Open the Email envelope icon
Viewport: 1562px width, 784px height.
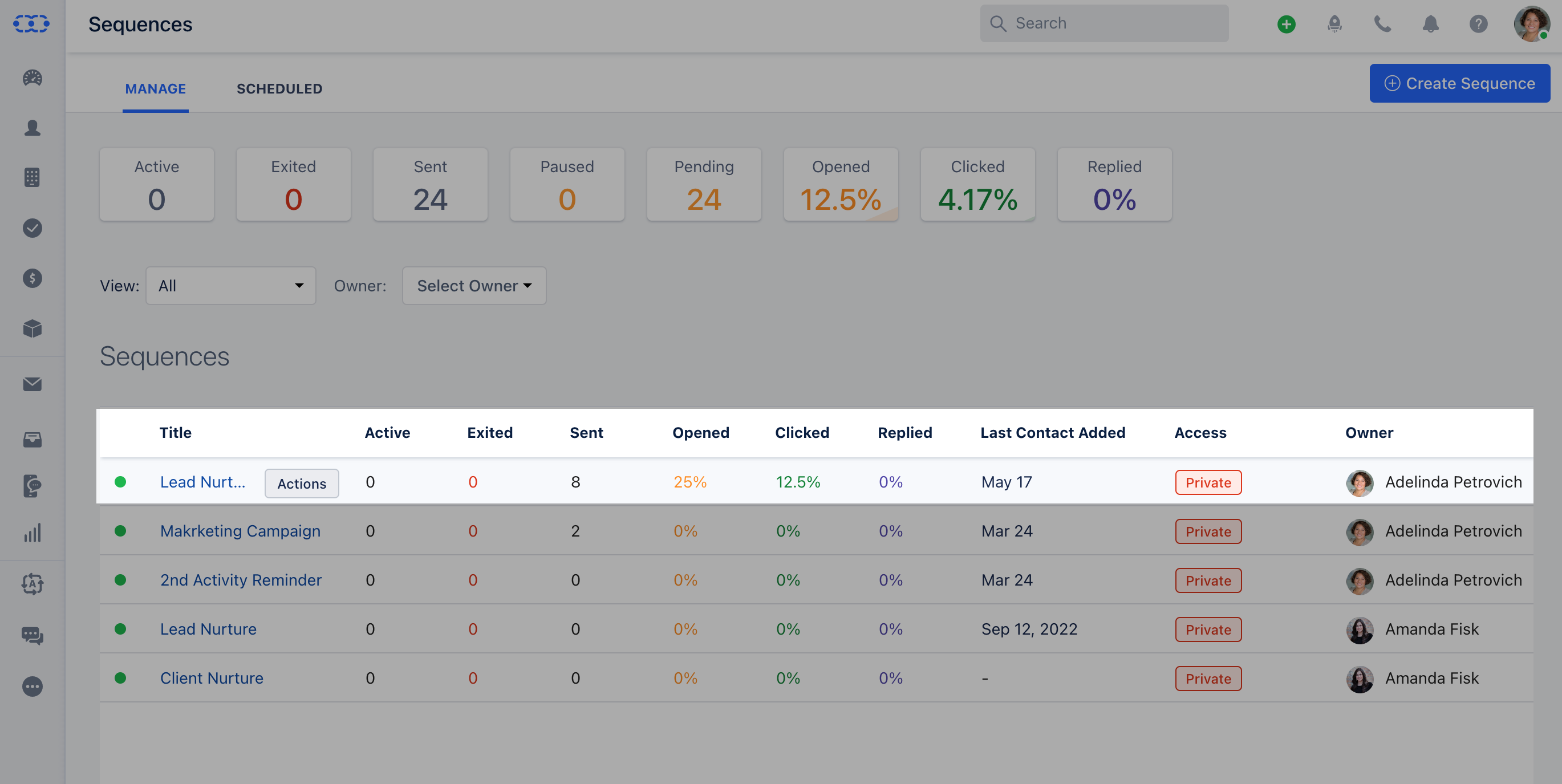[x=32, y=384]
